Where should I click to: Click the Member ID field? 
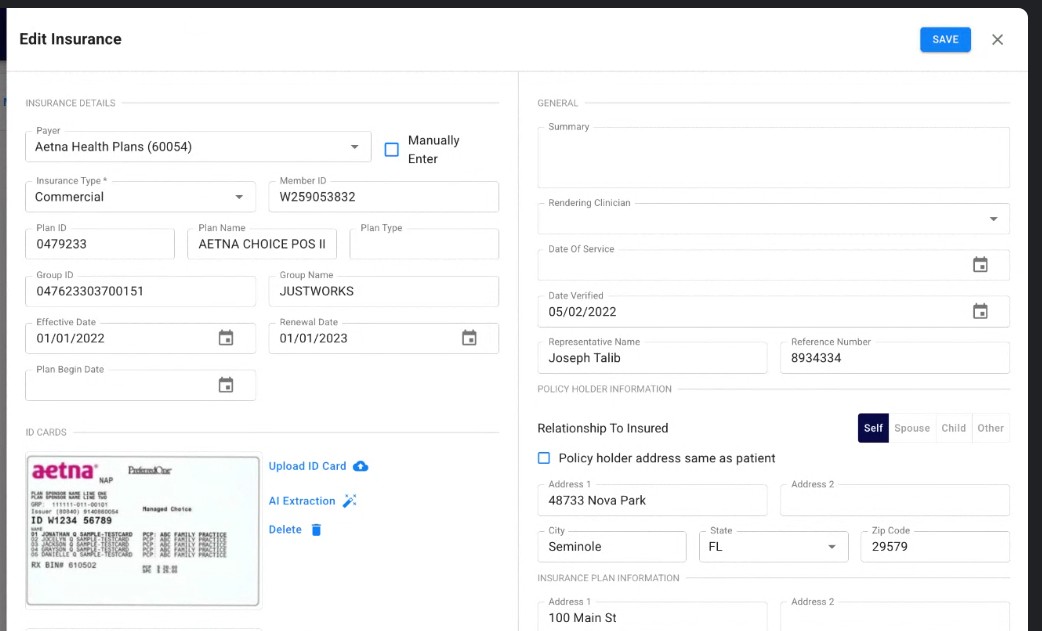(x=383, y=197)
